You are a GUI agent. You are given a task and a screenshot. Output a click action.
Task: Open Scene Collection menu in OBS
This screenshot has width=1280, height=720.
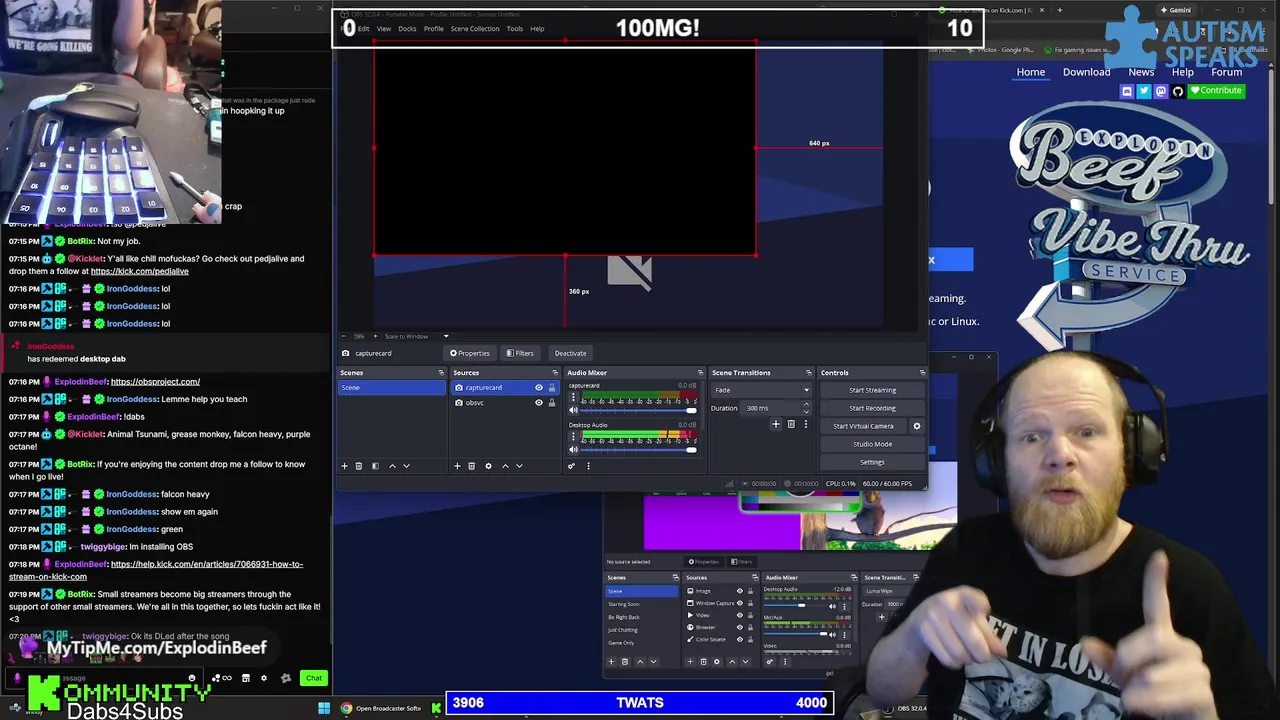(475, 29)
